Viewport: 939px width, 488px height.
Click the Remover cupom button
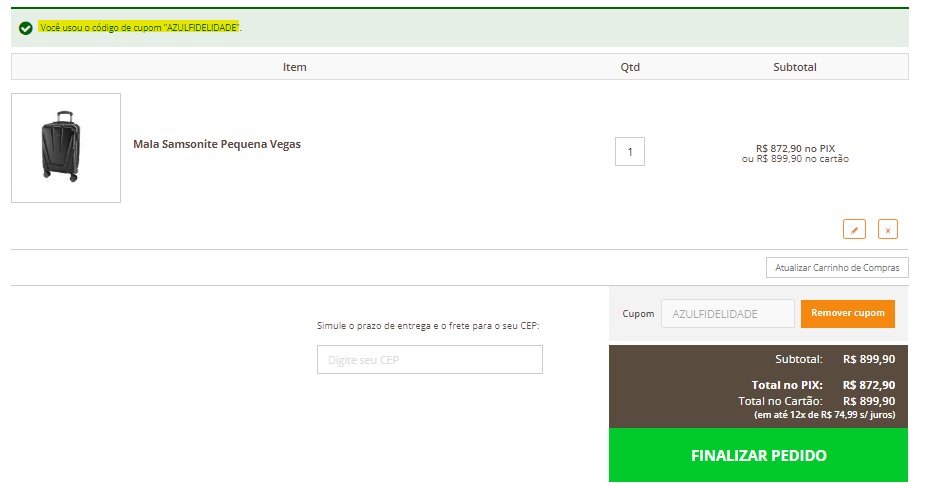pyautogui.click(x=847, y=314)
